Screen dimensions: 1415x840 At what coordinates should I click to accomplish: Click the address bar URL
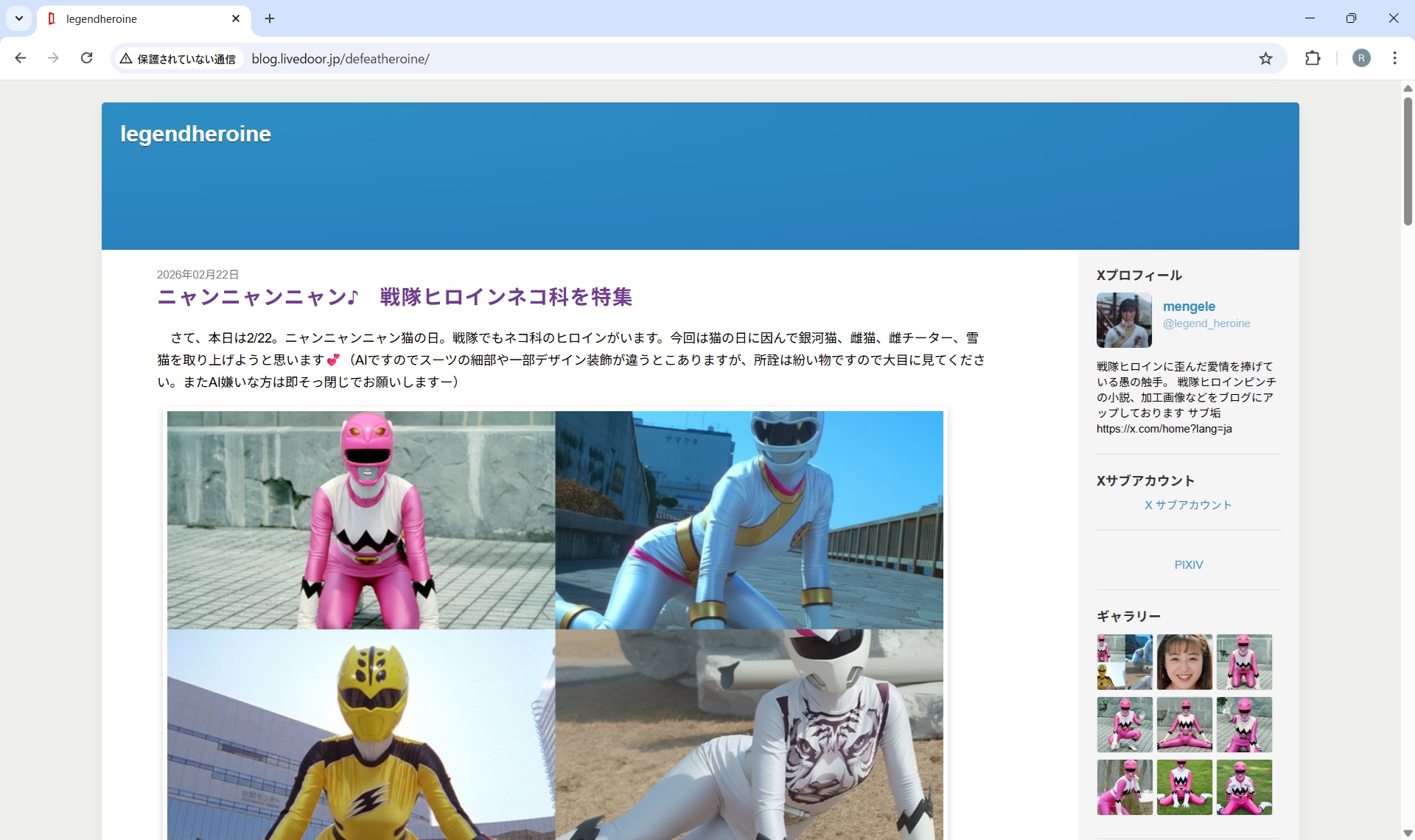coord(340,59)
